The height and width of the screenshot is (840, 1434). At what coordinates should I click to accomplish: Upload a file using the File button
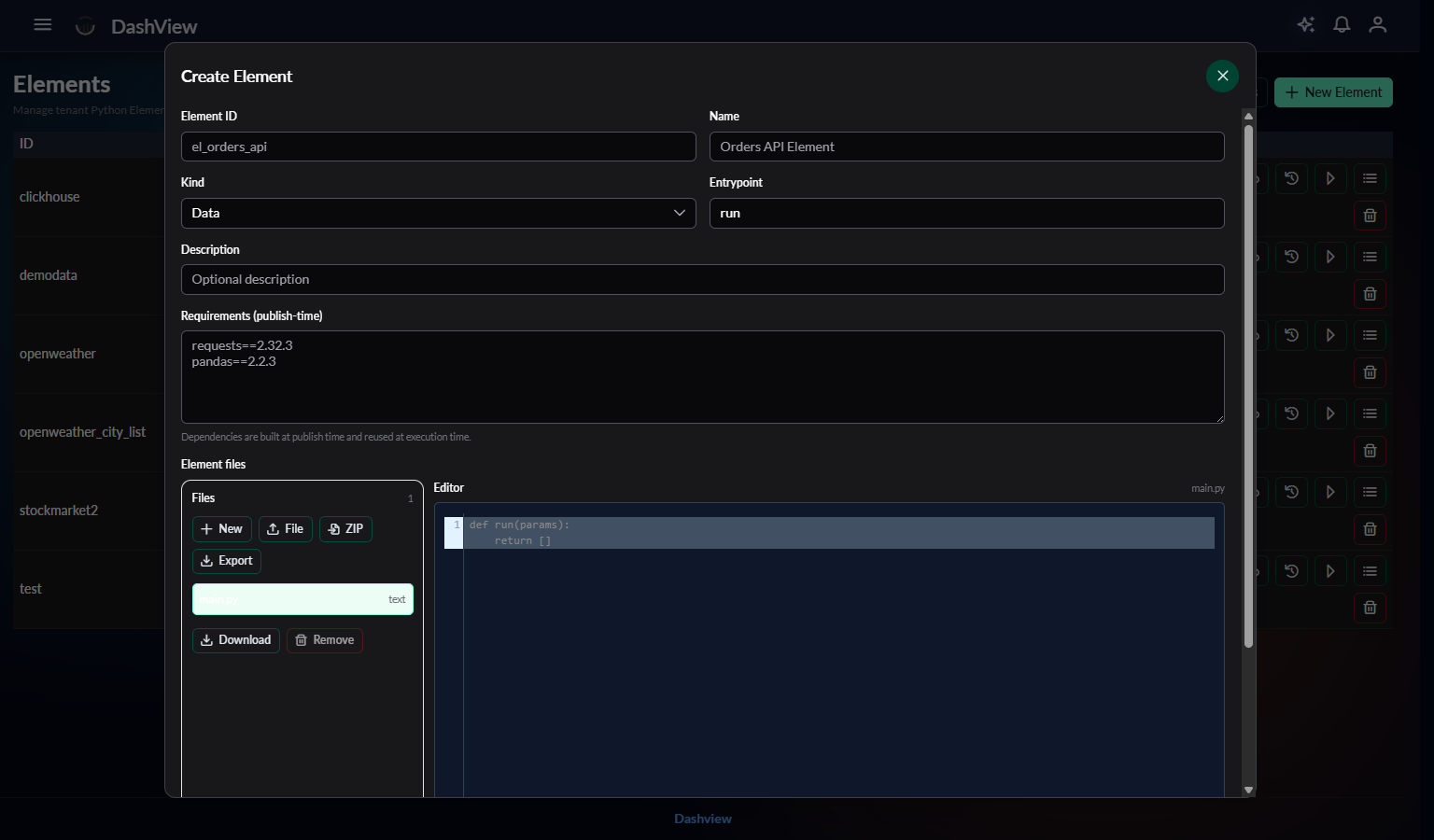(286, 529)
